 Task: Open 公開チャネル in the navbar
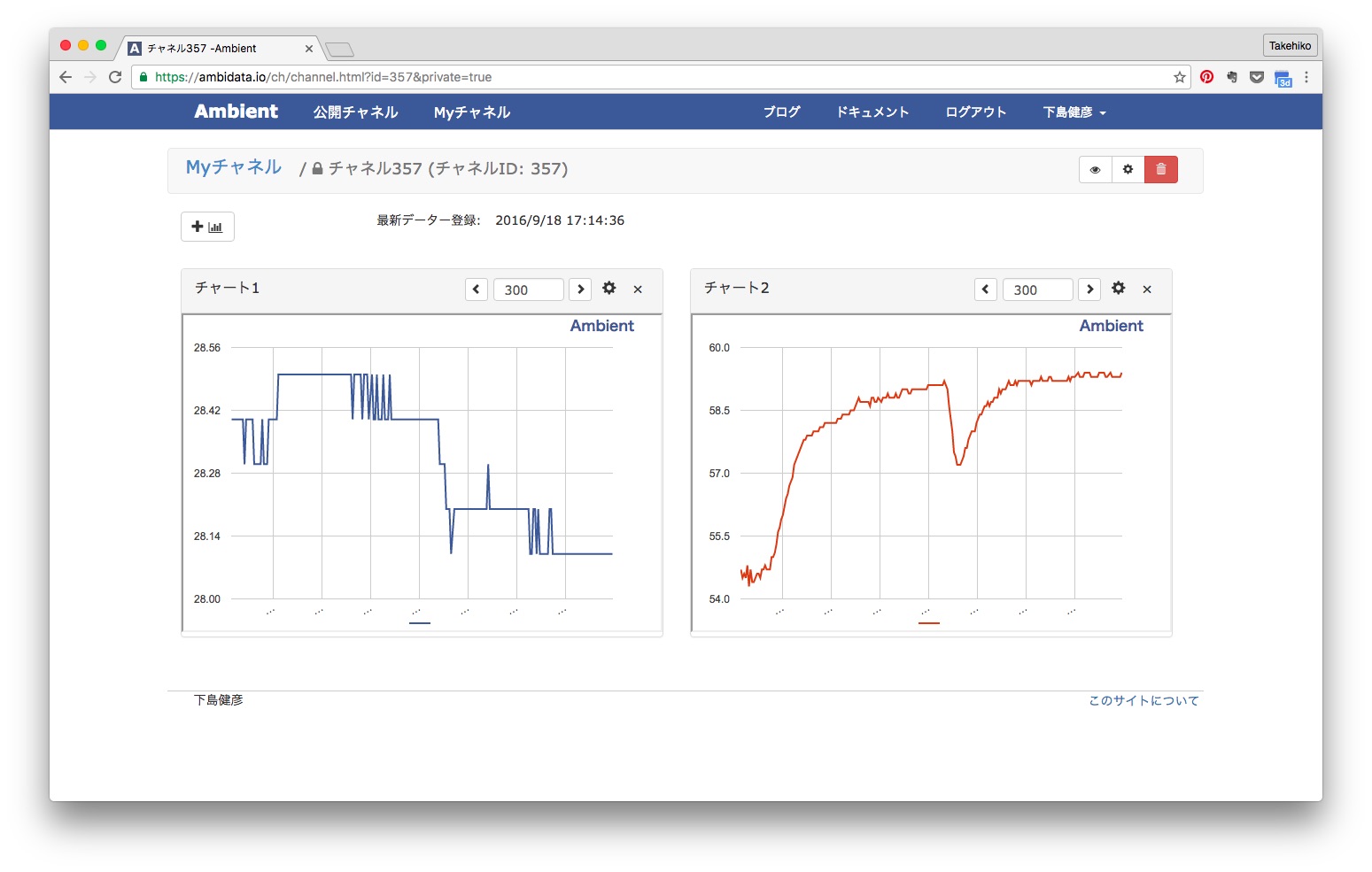click(x=355, y=112)
